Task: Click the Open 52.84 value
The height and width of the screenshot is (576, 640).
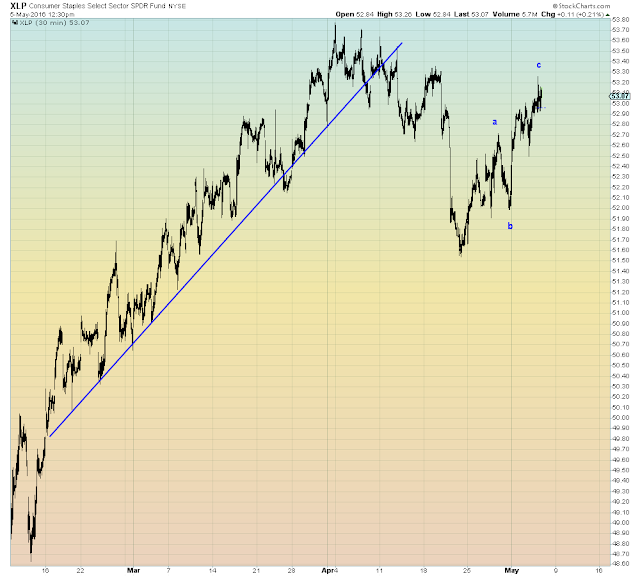Action: (x=354, y=14)
